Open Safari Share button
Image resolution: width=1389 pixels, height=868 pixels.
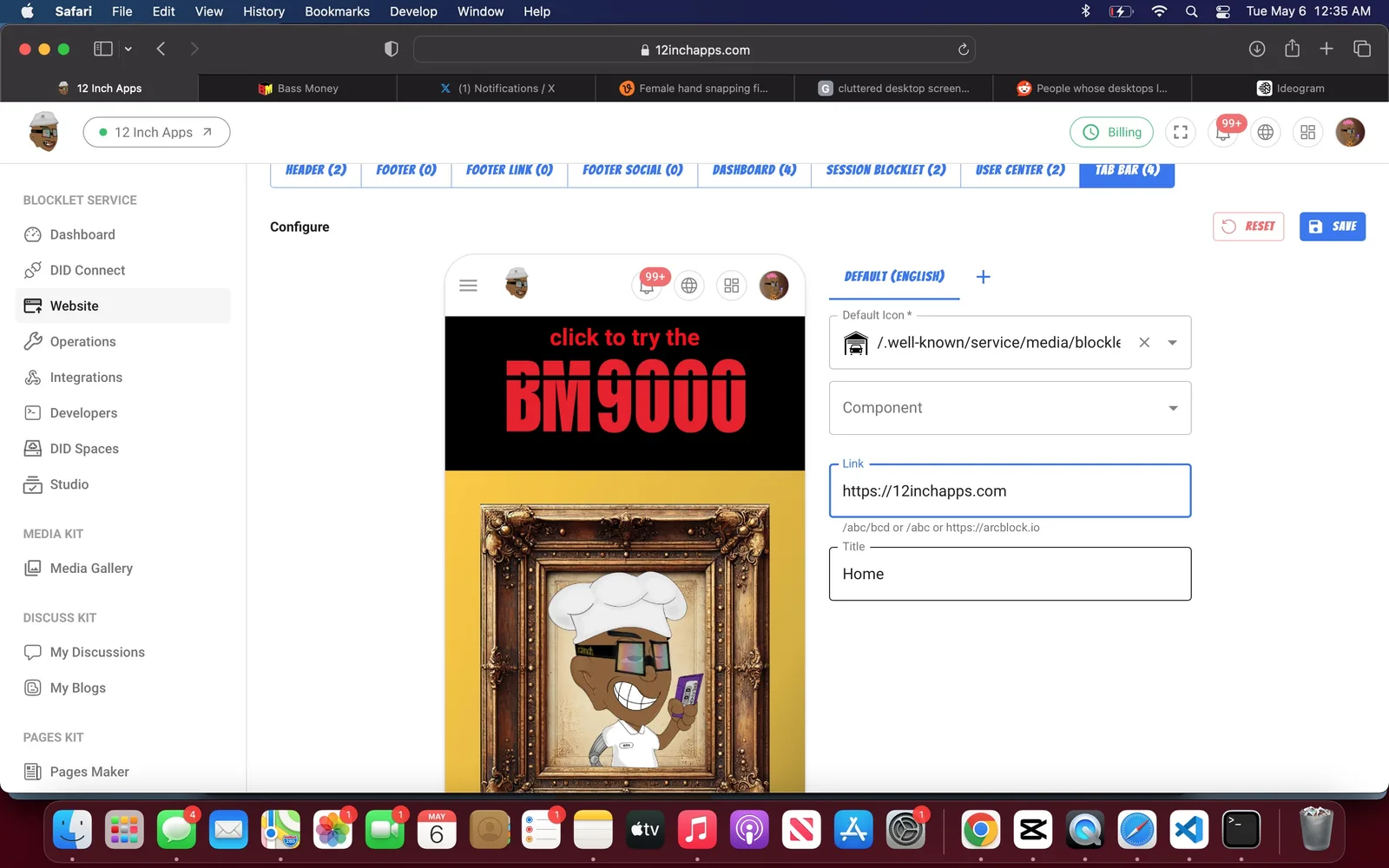click(x=1292, y=49)
